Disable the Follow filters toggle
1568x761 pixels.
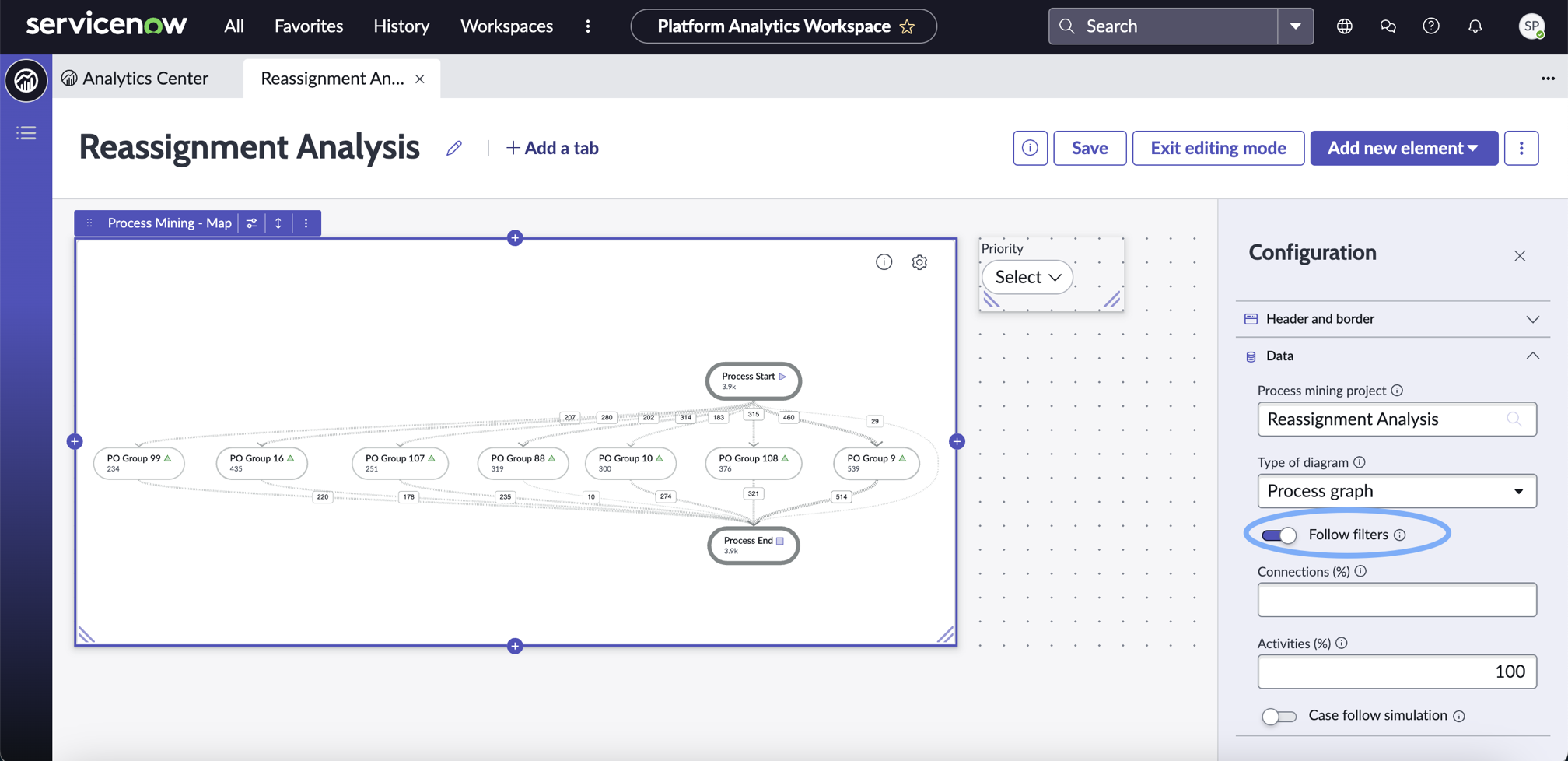tap(1279, 535)
